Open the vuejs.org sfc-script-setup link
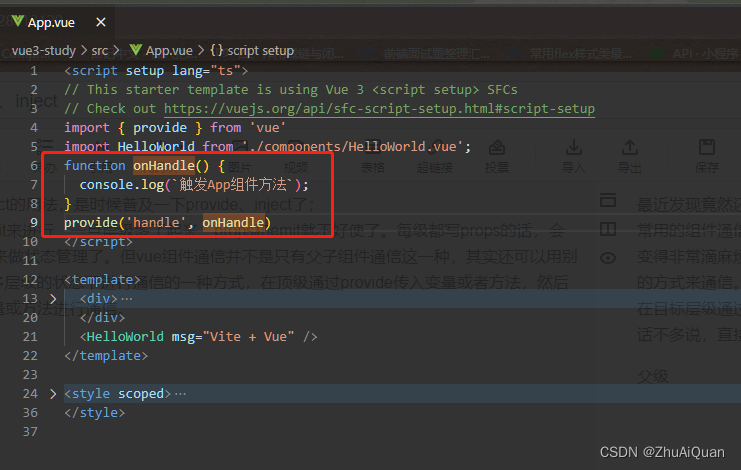This screenshot has height=470, width=741. pos(379,109)
